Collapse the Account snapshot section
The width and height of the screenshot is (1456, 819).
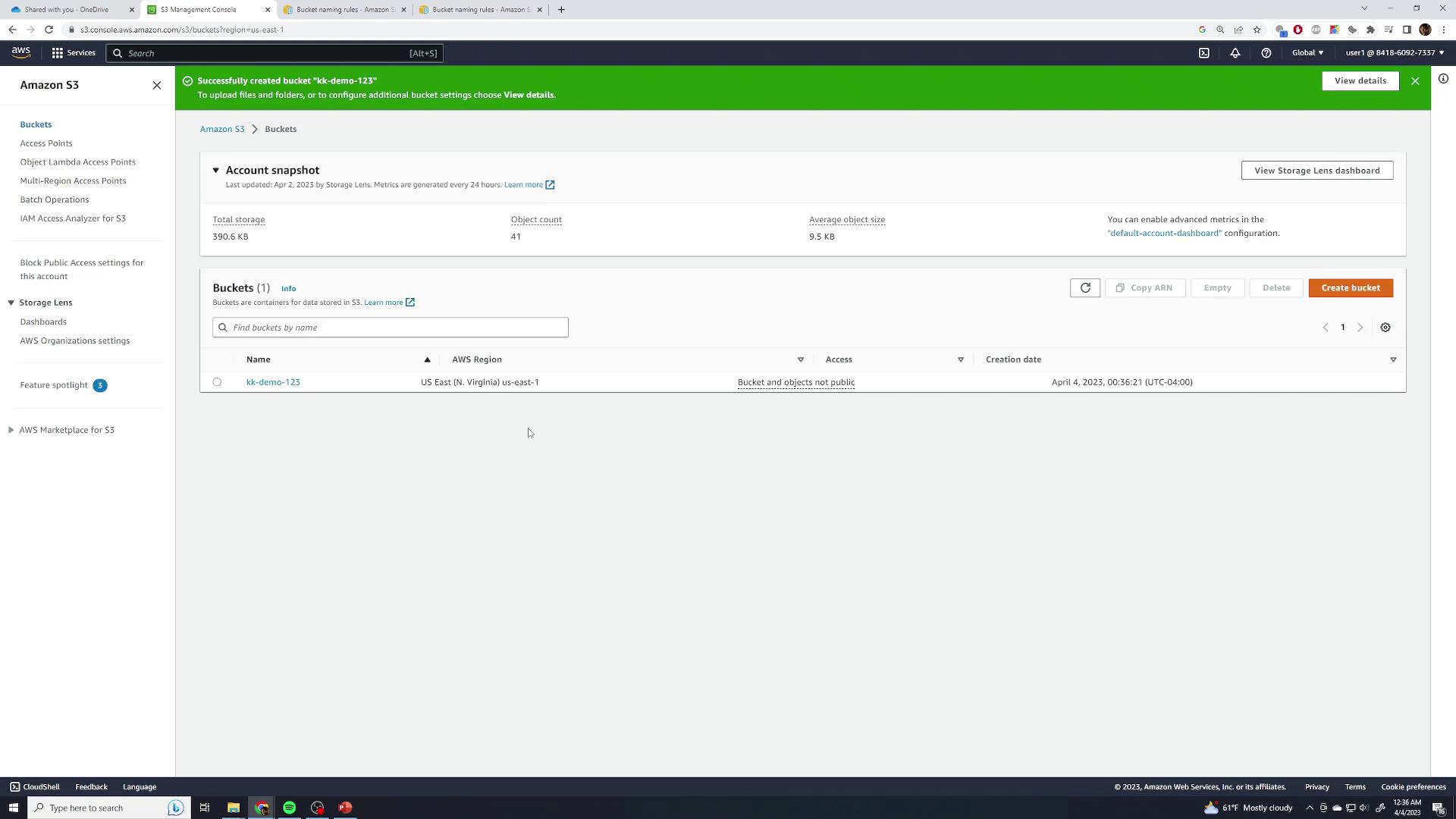point(216,171)
